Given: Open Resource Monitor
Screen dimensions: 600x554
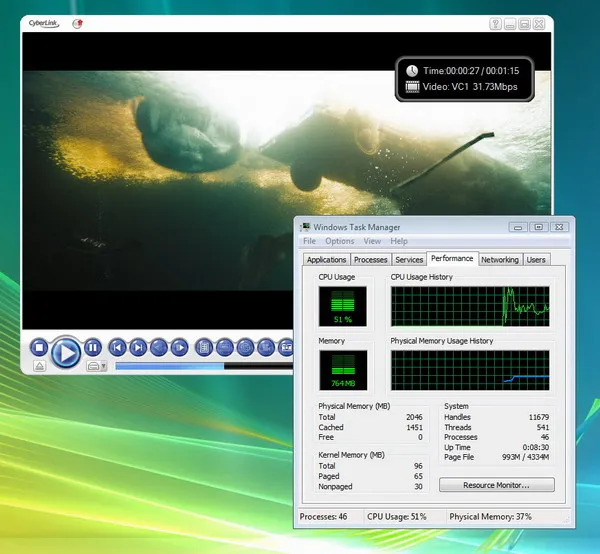Looking at the screenshot, I should [x=496, y=485].
